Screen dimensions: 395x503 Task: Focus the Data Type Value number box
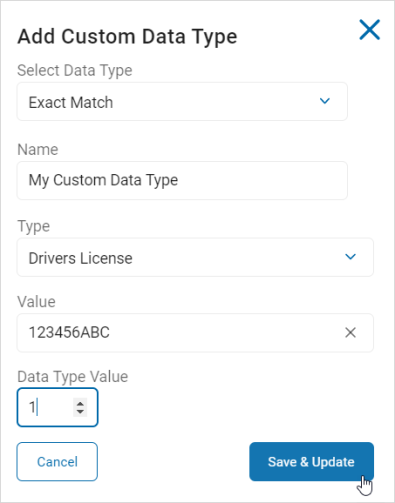tap(57, 407)
